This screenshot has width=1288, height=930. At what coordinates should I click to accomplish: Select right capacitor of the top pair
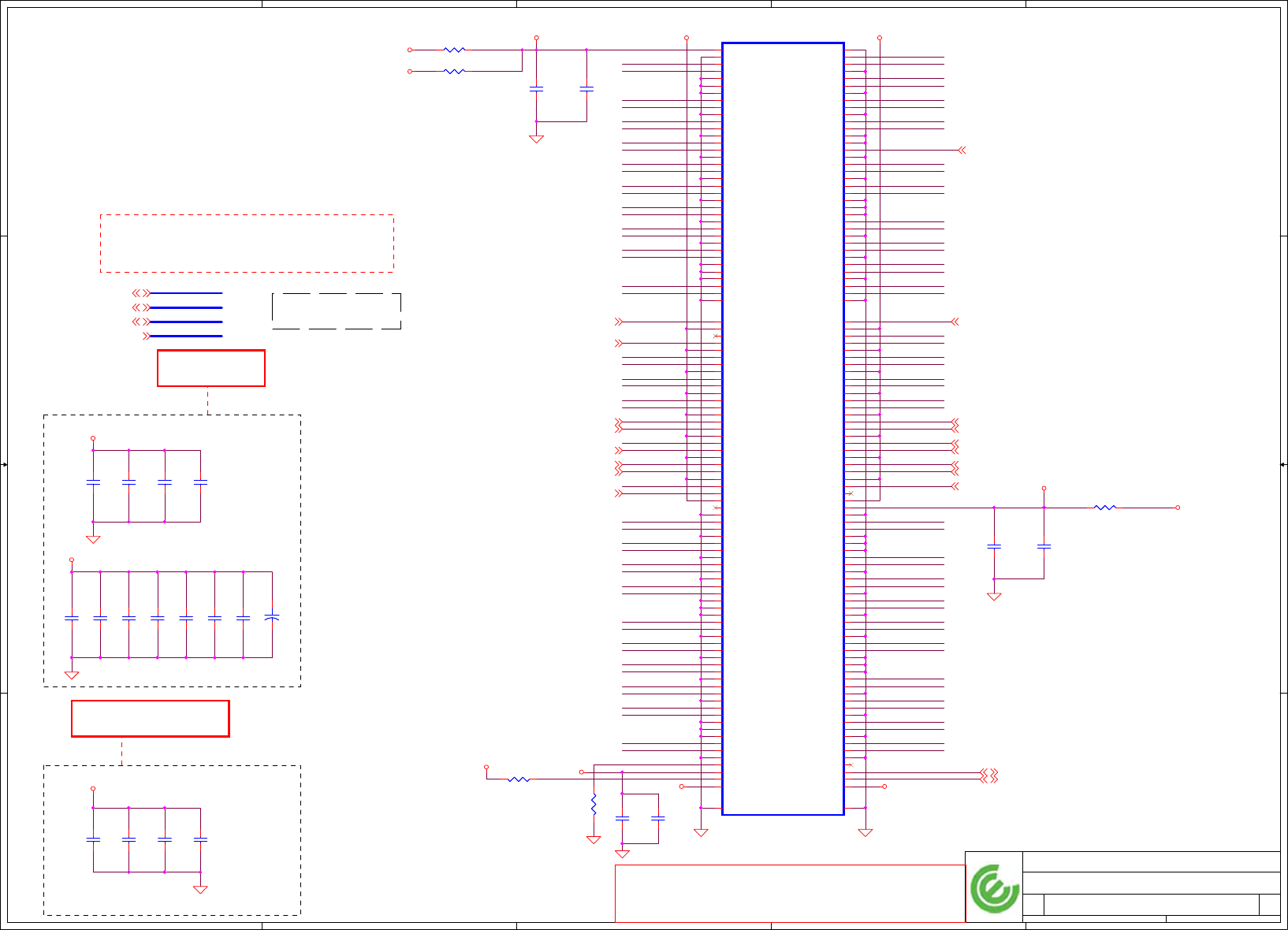(x=586, y=89)
